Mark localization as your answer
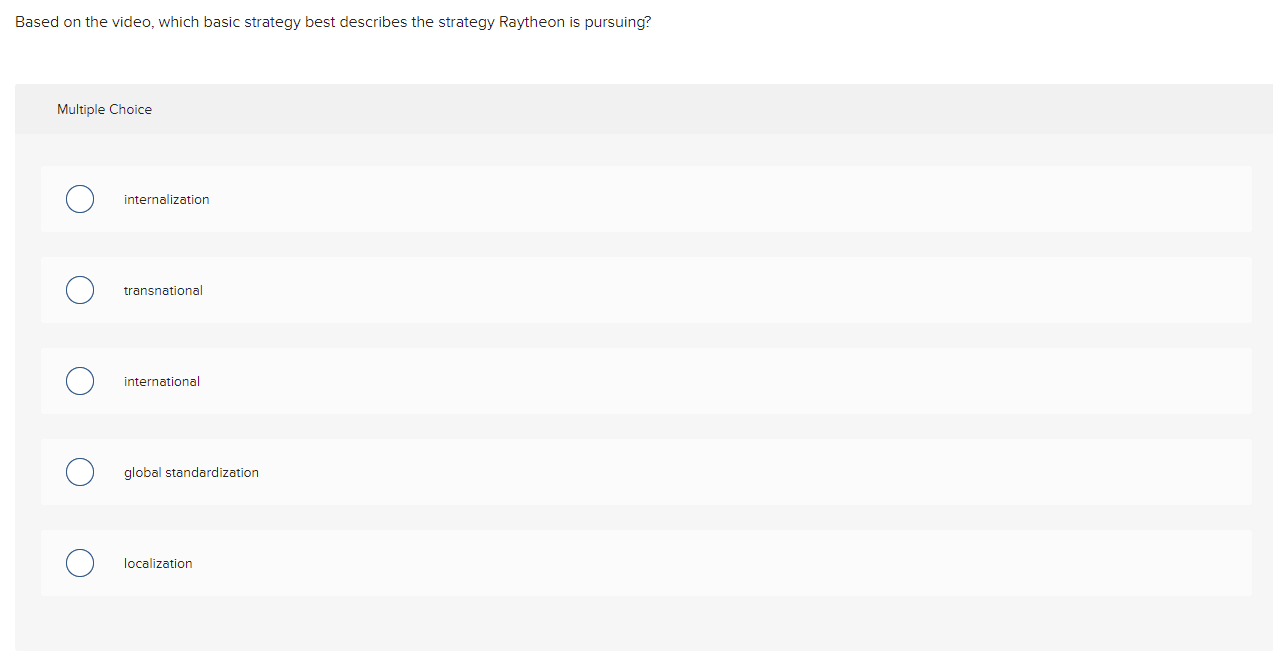1273x654 pixels. pyautogui.click(x=157, y=563)
